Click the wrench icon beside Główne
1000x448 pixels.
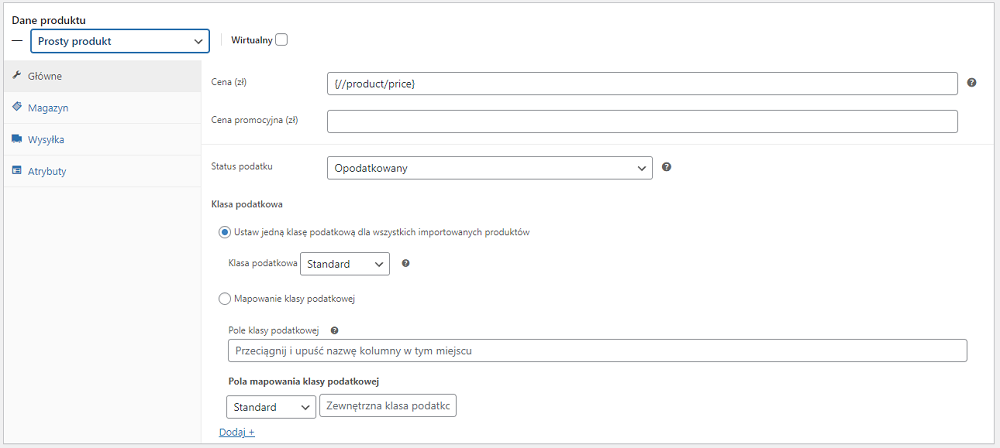tap(17, 75)
